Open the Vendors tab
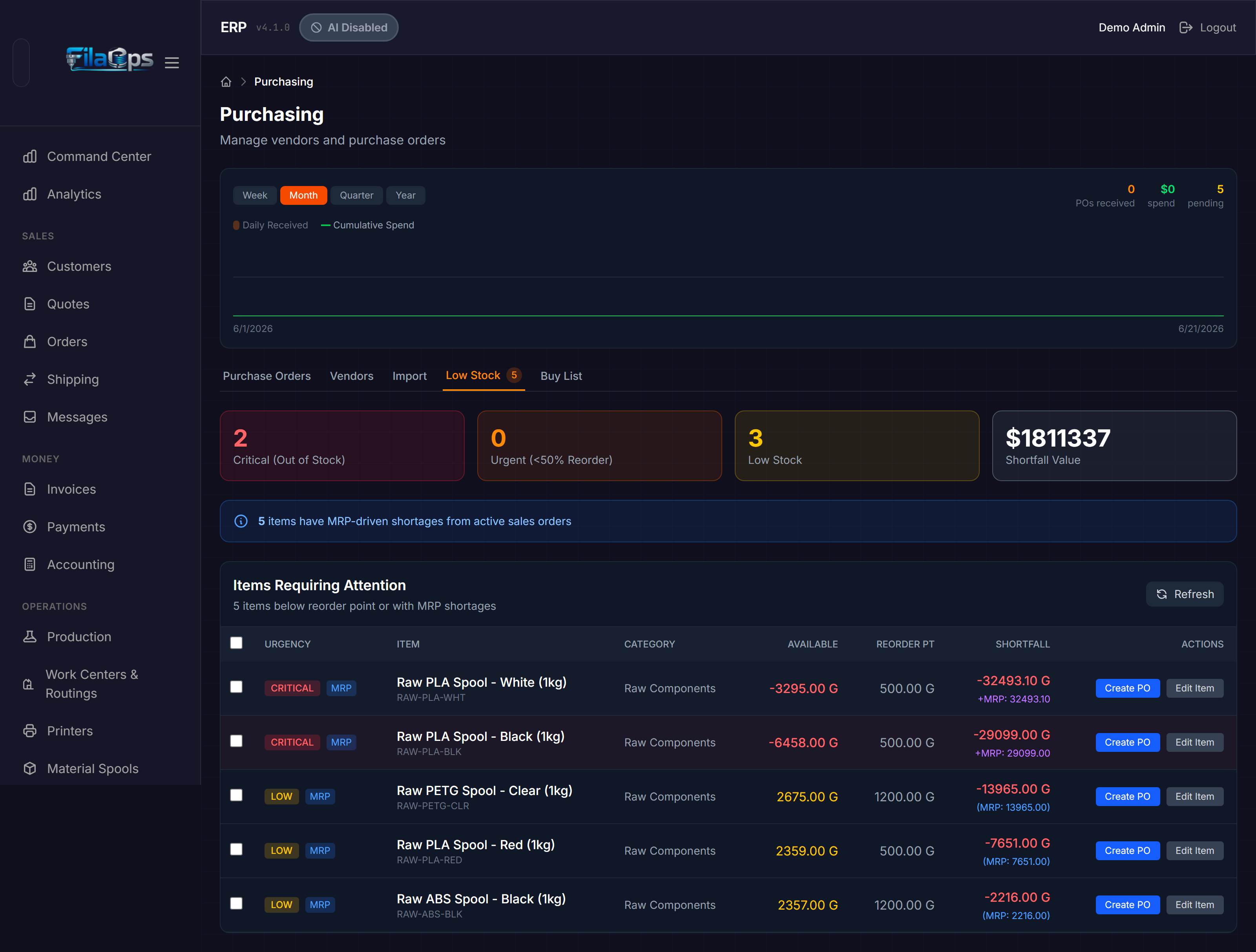The height and width of the screenshot is (952, 1256). [351, 376]
